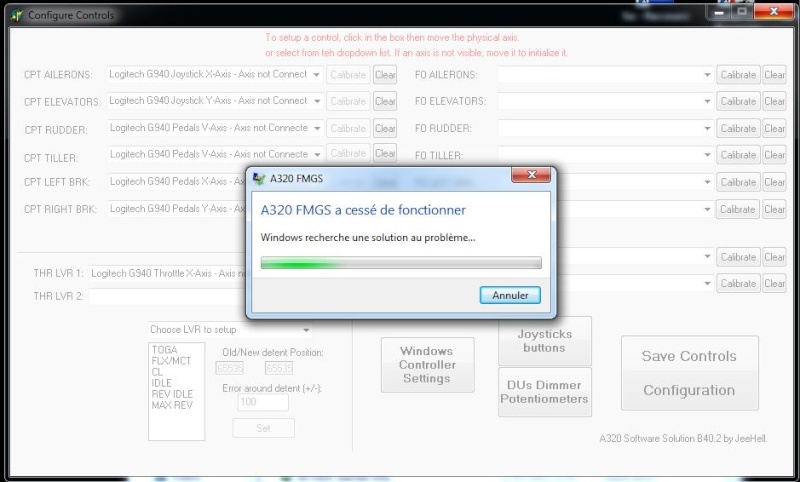Open the CPT ELEVATORS axis dropdown

coord(214,101)
